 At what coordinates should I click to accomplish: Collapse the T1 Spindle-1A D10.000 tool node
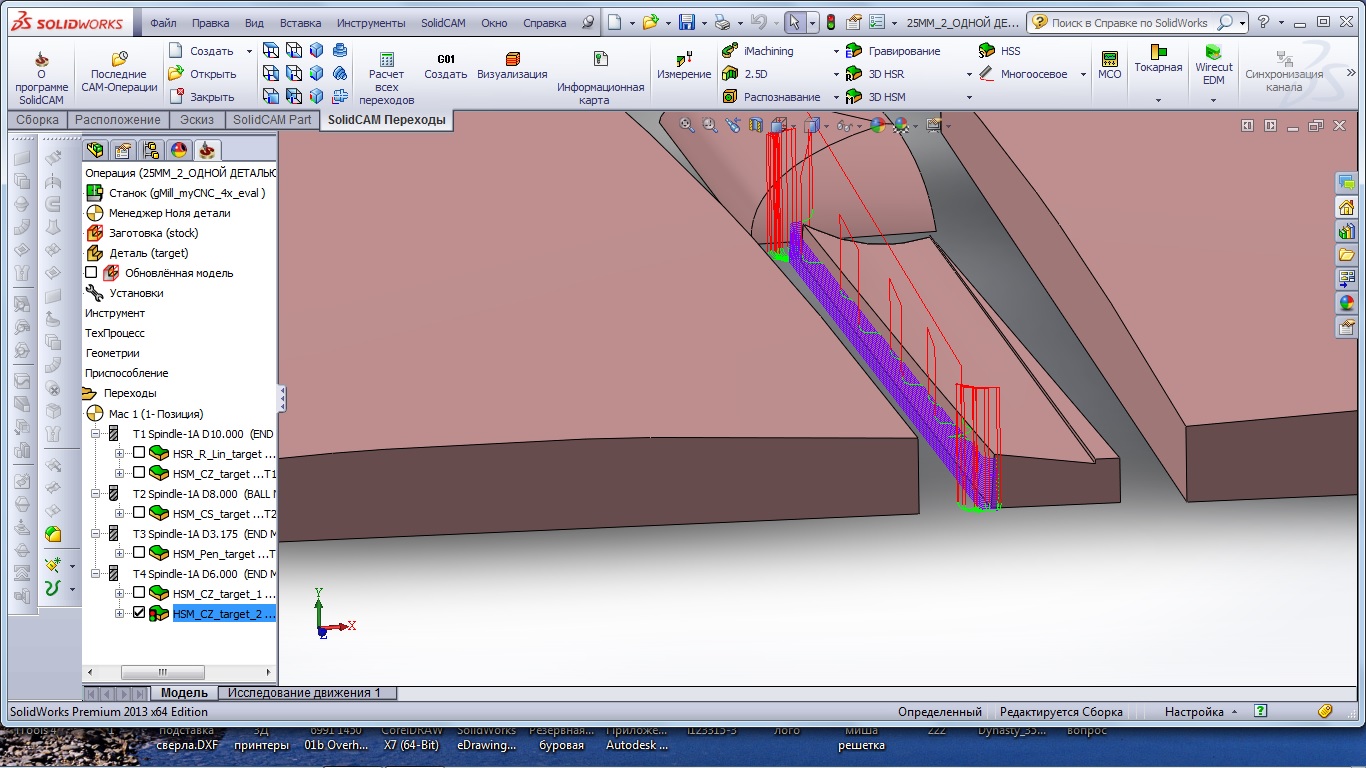(96, 434)
